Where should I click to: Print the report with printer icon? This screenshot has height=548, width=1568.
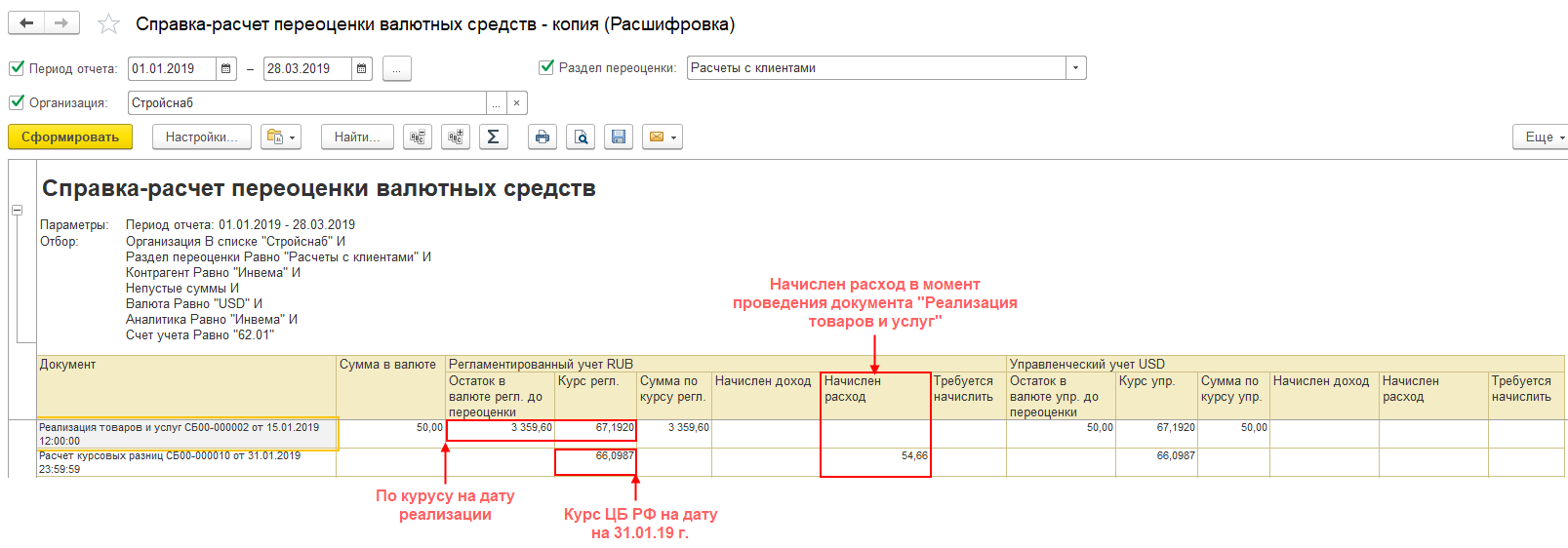pos(543,137)
